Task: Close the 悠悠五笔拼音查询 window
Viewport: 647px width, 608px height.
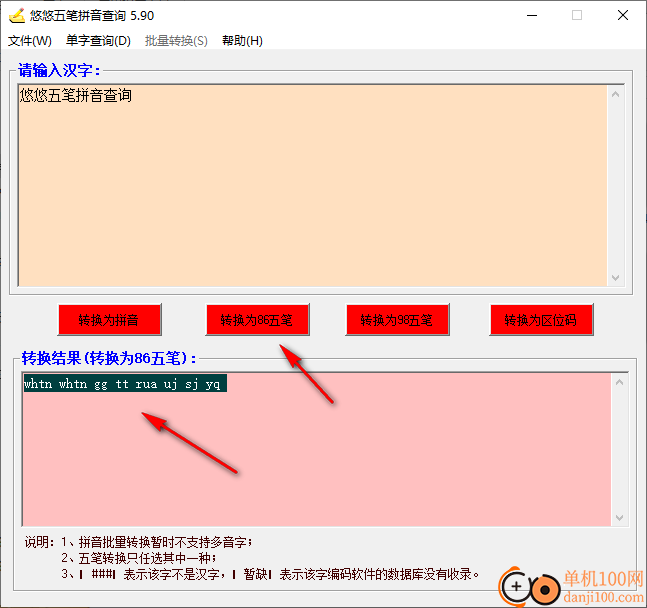Action: click(x=623, y=16)
